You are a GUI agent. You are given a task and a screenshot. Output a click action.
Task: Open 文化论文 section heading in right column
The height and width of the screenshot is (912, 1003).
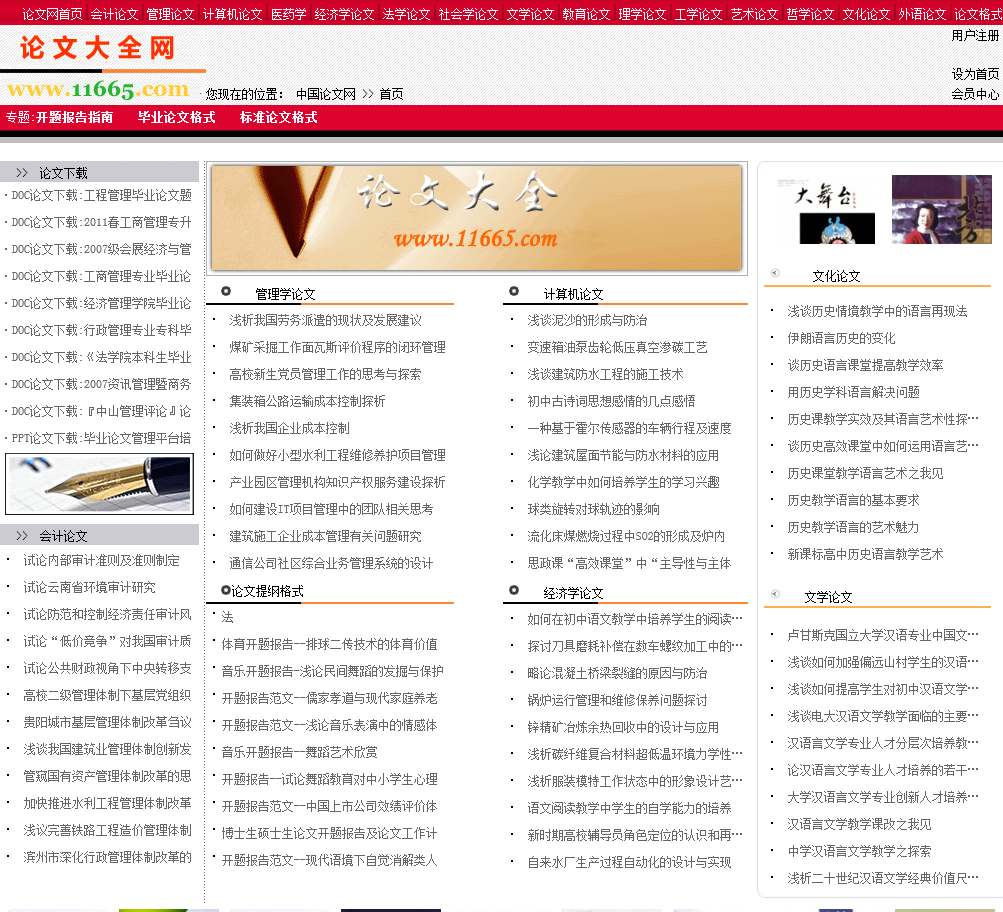coord(836,276)
